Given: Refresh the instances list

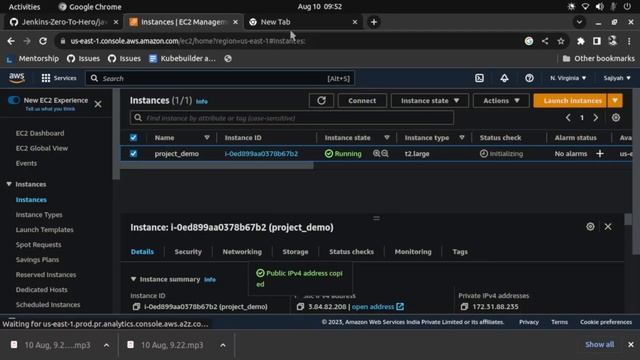Looking at the screenshot, I should point(322,100).
